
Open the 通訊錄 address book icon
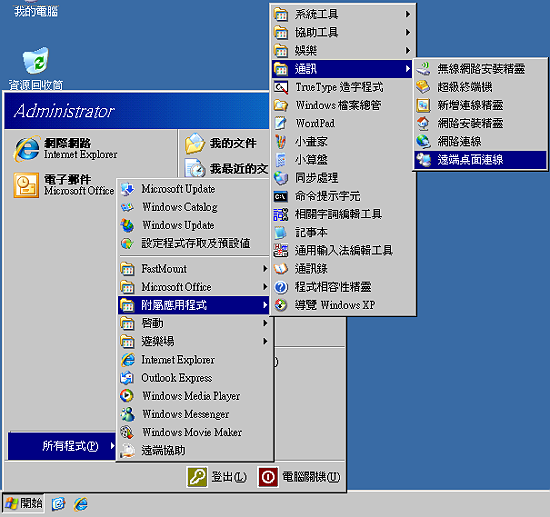pos(281,269)
